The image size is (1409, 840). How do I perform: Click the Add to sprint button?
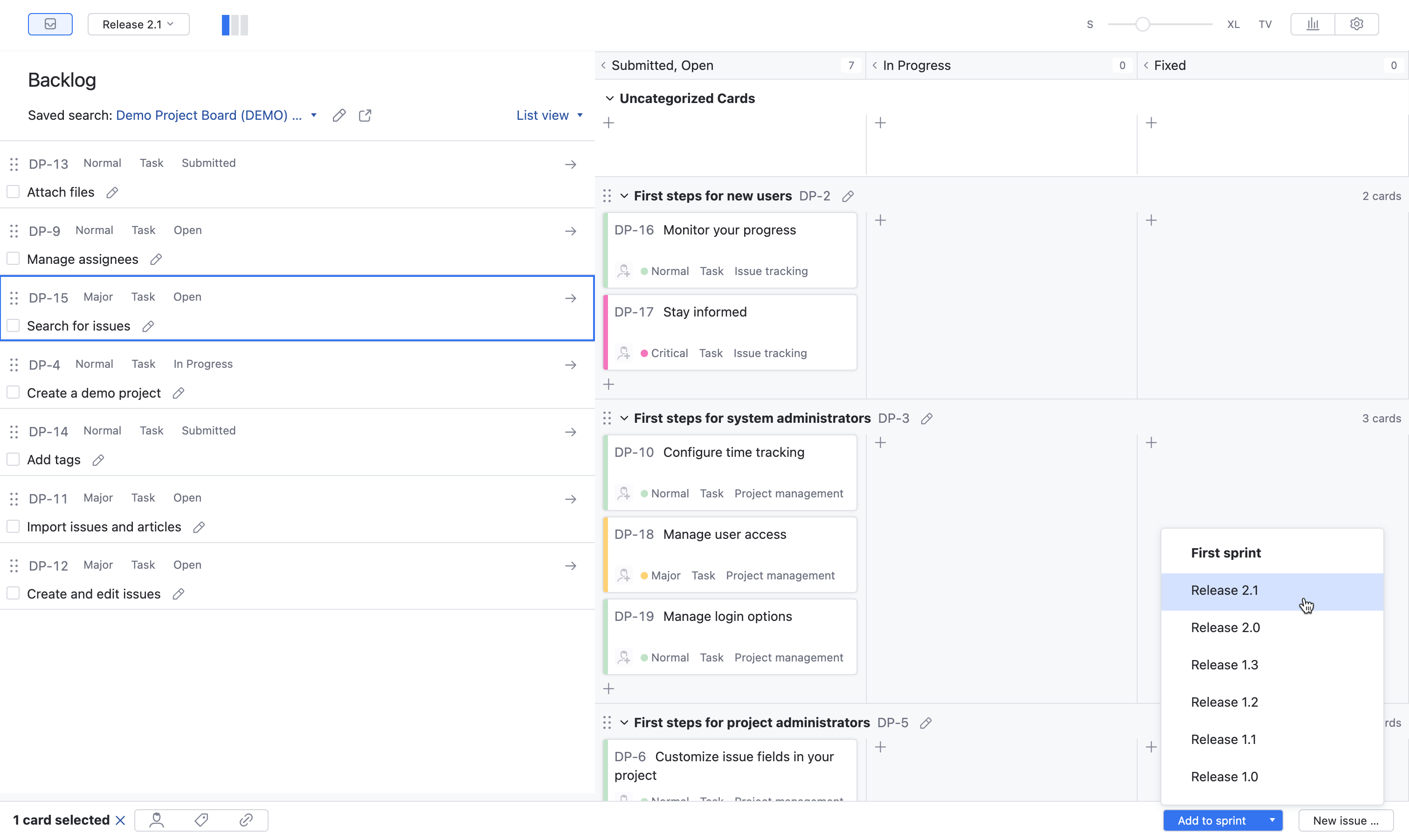click(1211, 820)
